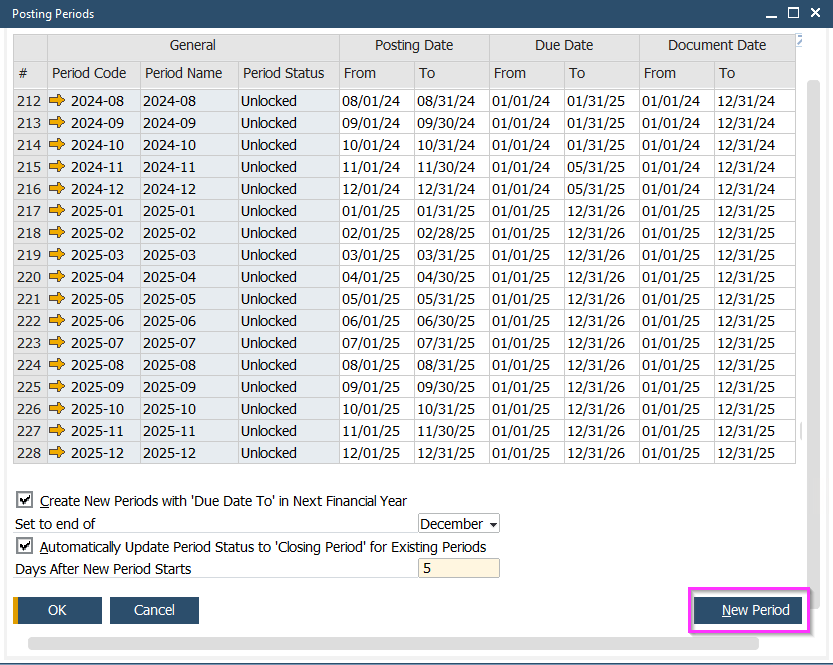Open the month dropdown showing December
833x665 pixels.
(458, 523)
